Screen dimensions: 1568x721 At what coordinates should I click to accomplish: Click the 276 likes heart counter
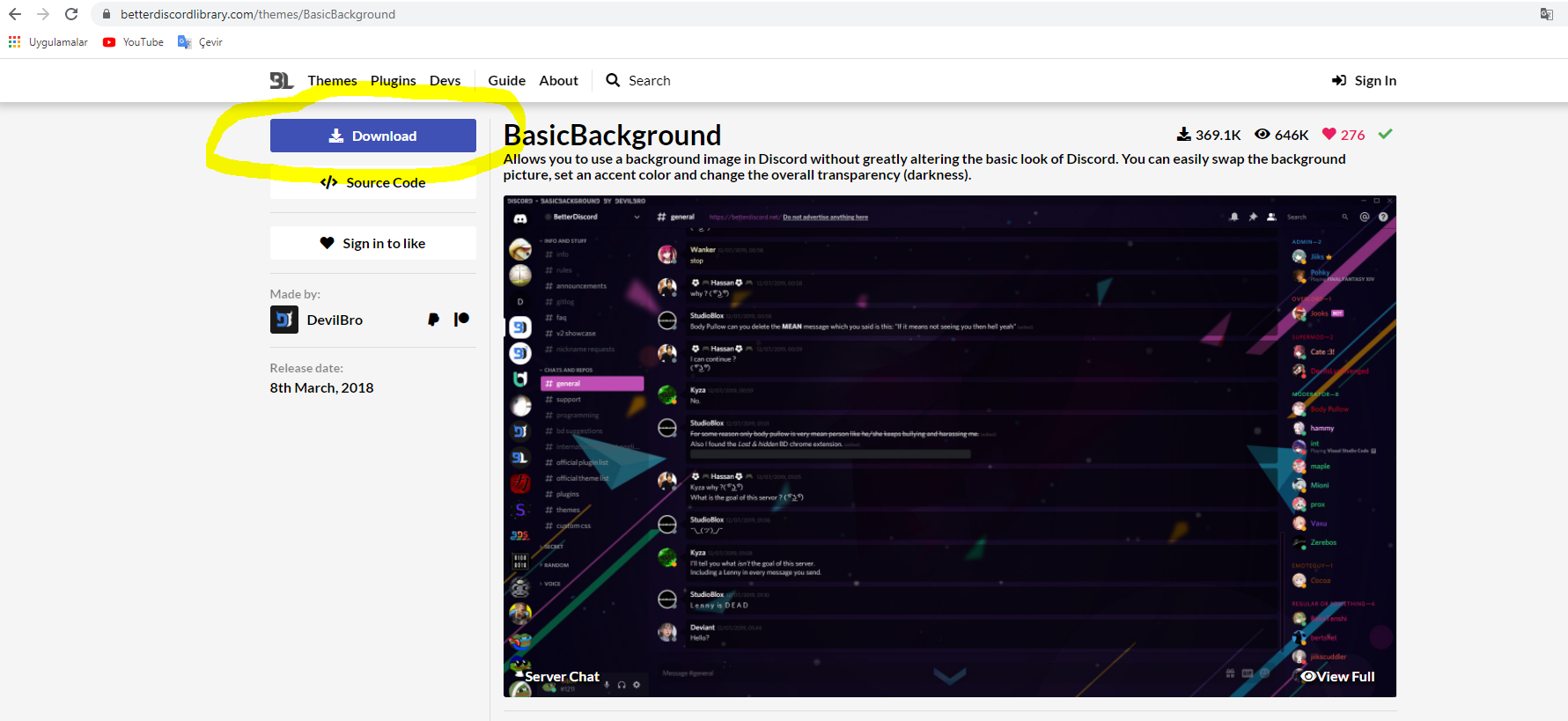[1343, 135]
